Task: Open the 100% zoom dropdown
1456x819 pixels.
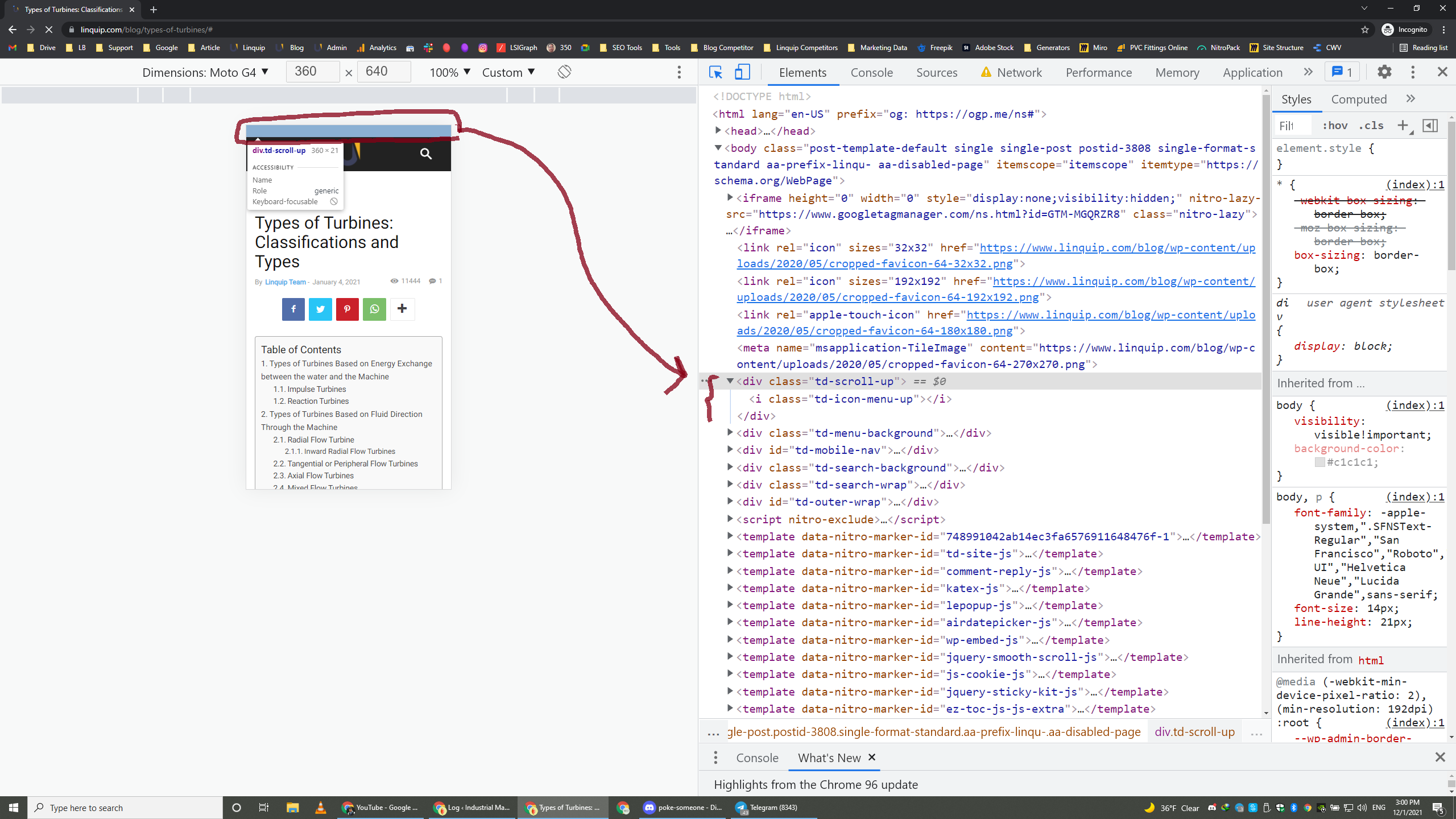Action: [450, 72]
